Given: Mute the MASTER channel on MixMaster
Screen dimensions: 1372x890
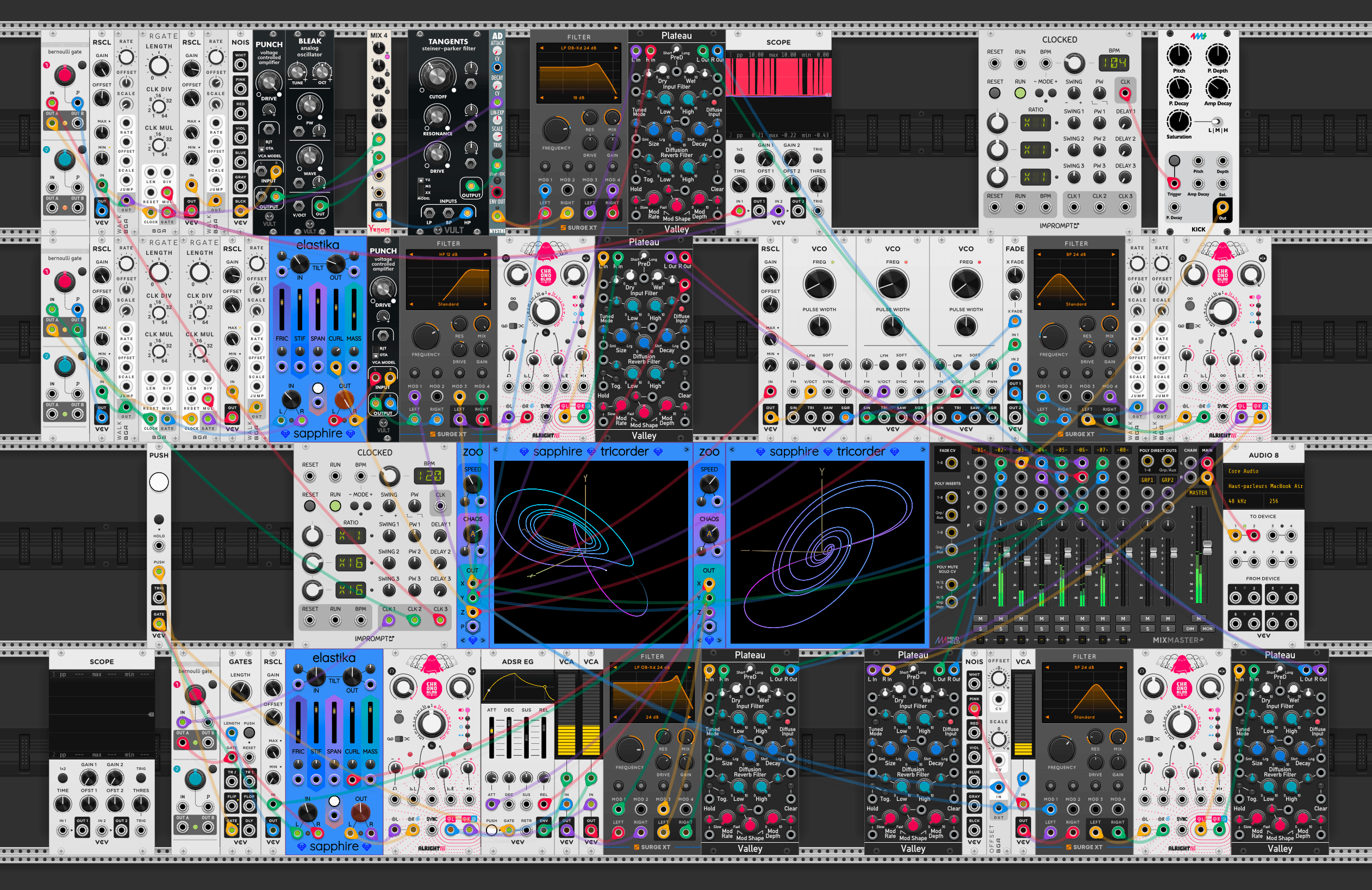Looking at the screenshot, I should pos(1199,619).
